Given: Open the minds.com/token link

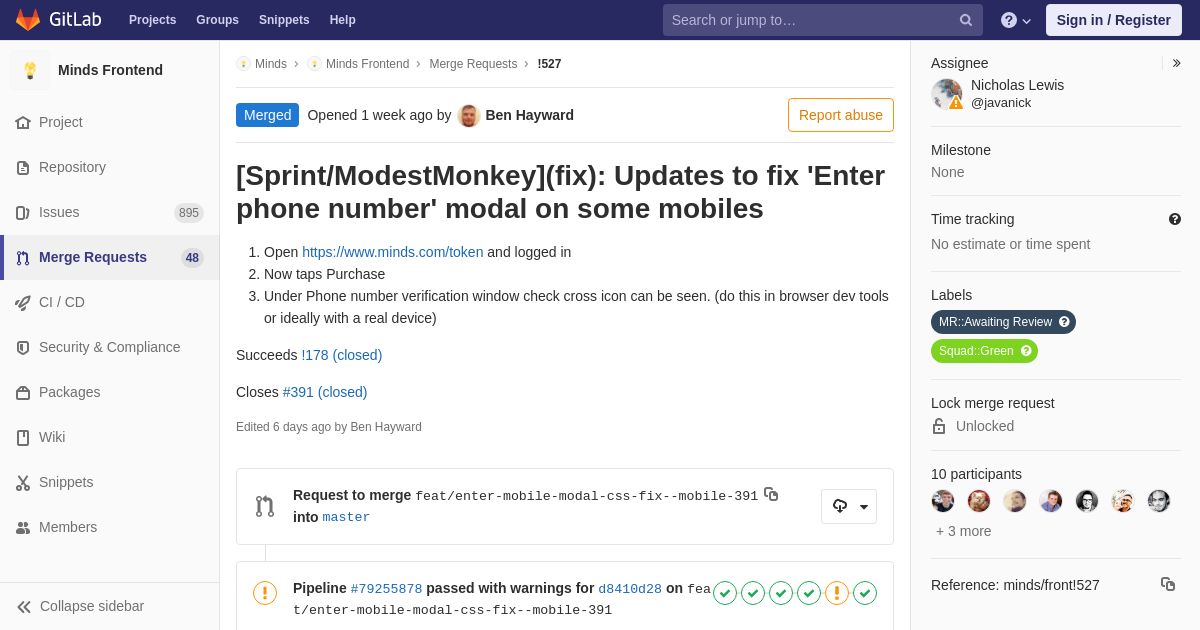Looking at the screenshot, I should click(392, 252).
